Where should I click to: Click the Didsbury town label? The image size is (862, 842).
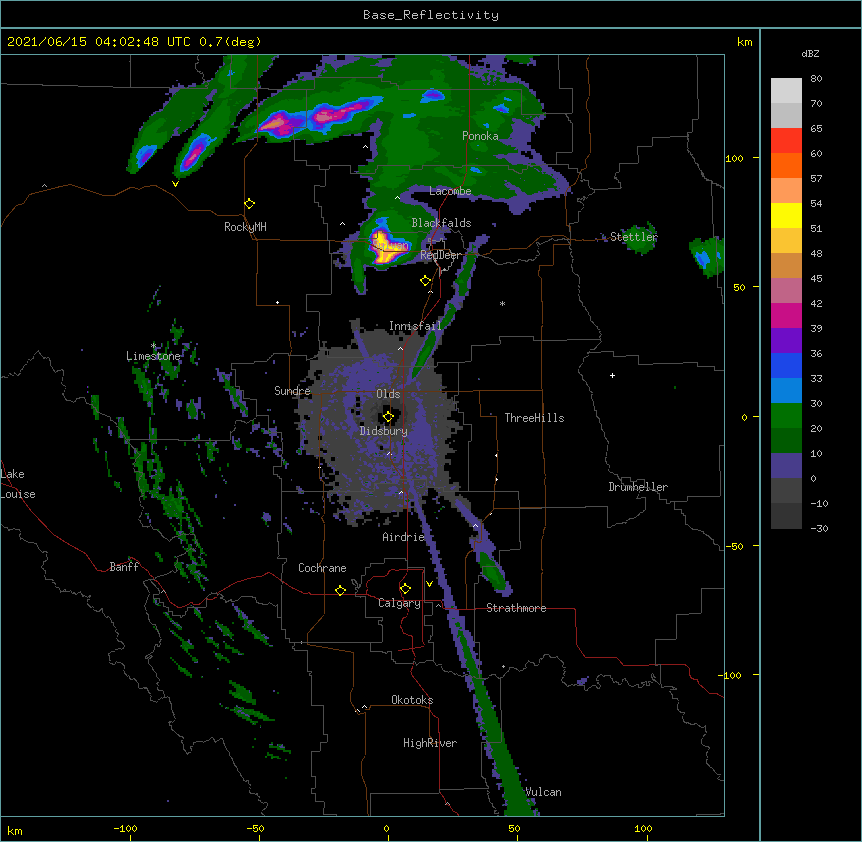pos(384,431)
